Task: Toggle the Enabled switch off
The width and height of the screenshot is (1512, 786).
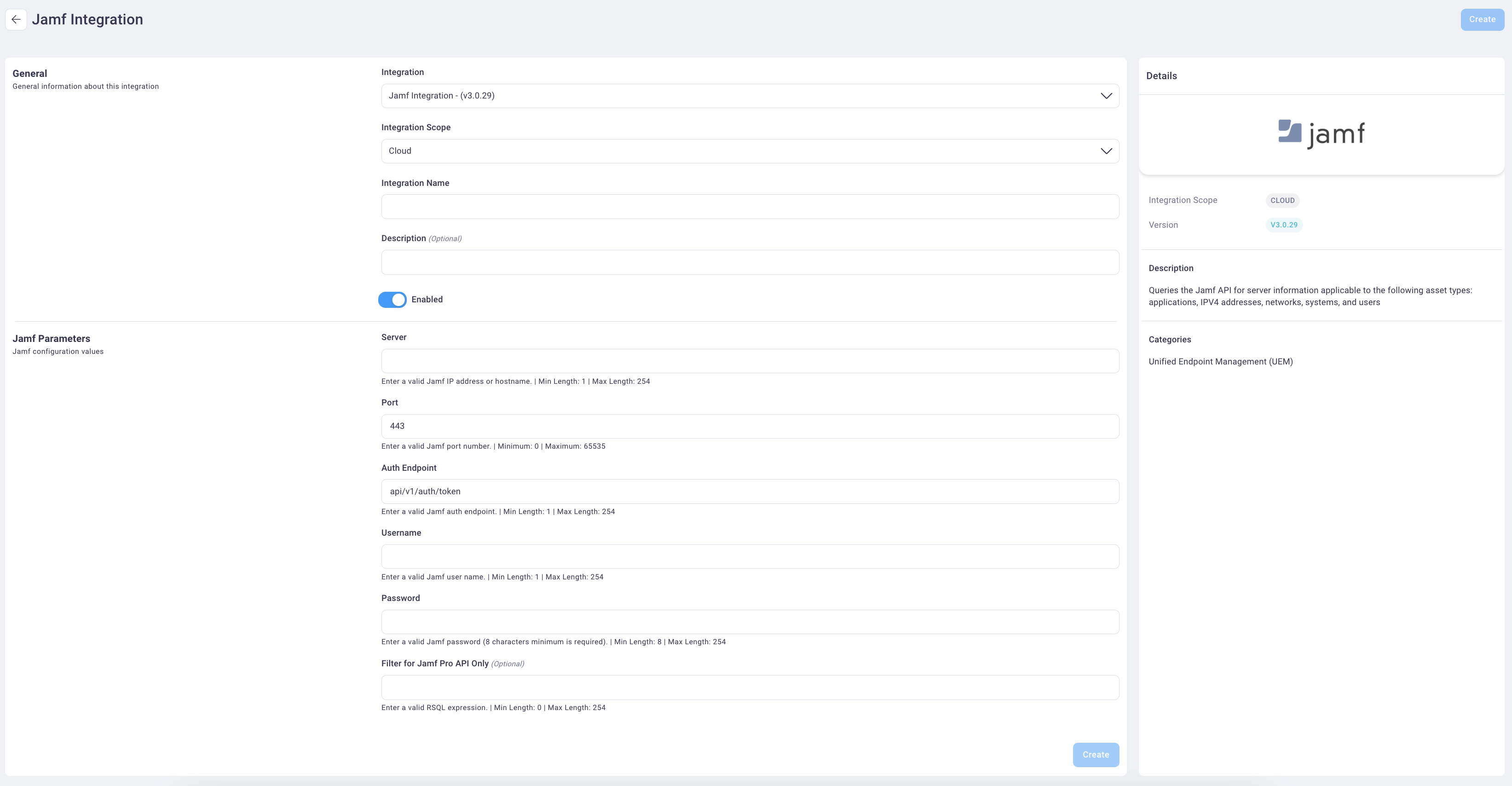Action: pyautogui.click(x=392, y=300)
